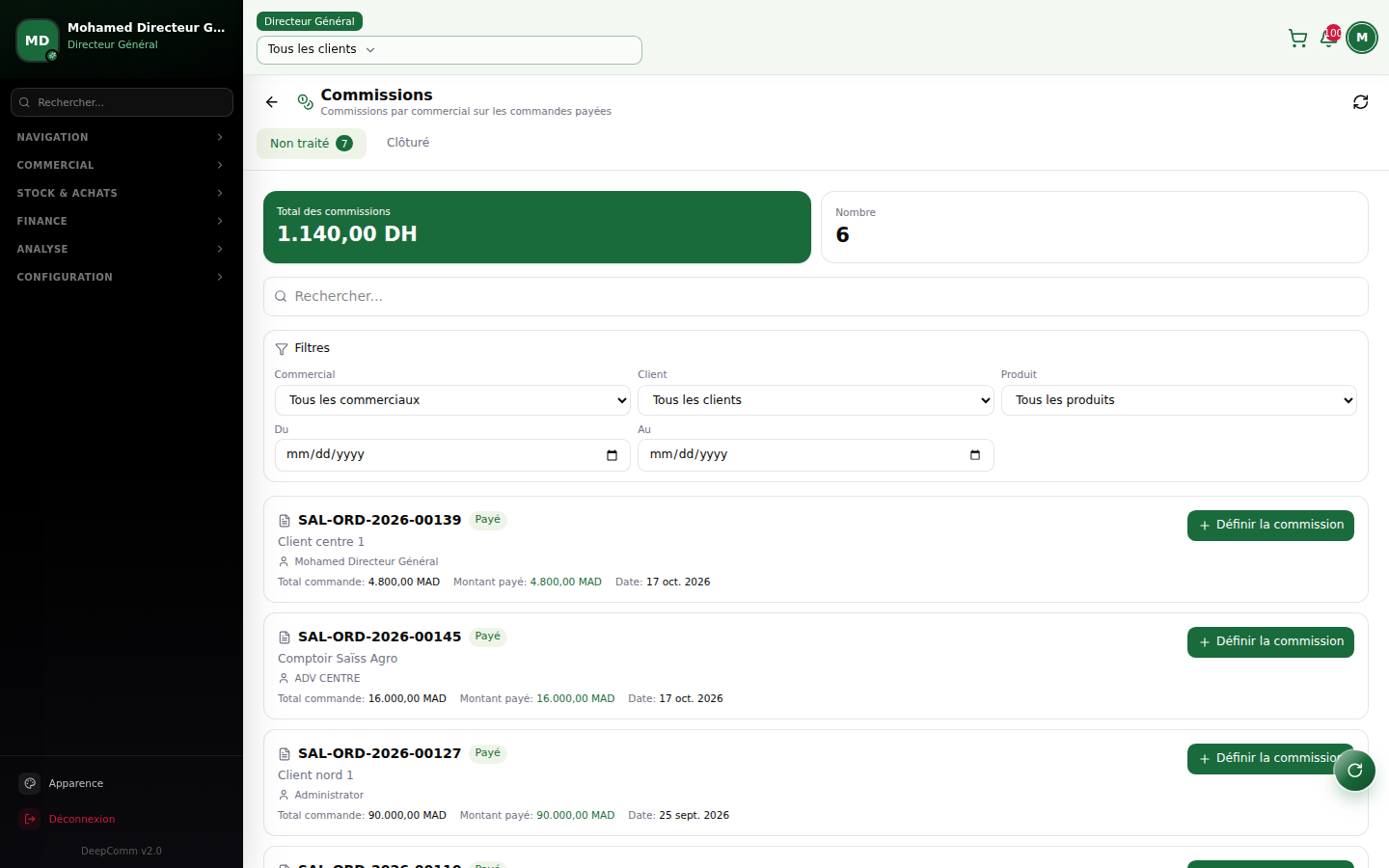The width and height of the screenshot is (1389, 868).
Task: Expand the ANALYSE sidebar section
Action: (122, 249)
